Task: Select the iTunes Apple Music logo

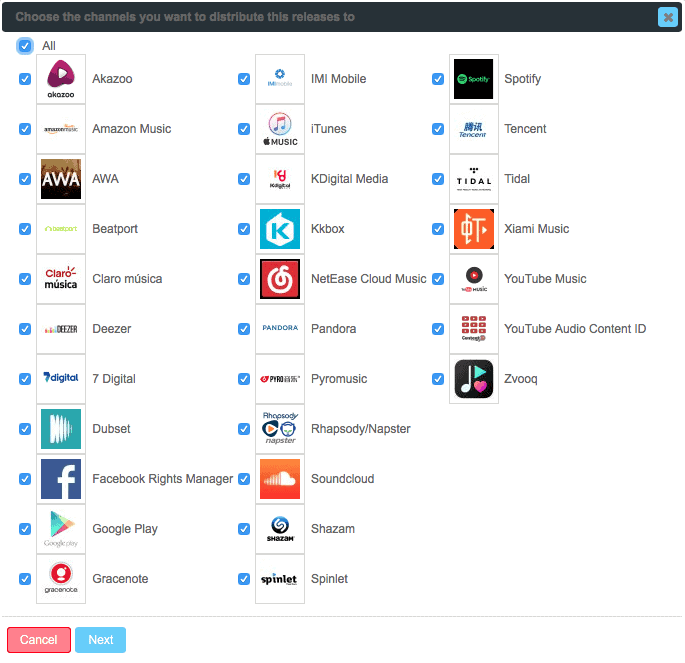Action: [280, 129]
